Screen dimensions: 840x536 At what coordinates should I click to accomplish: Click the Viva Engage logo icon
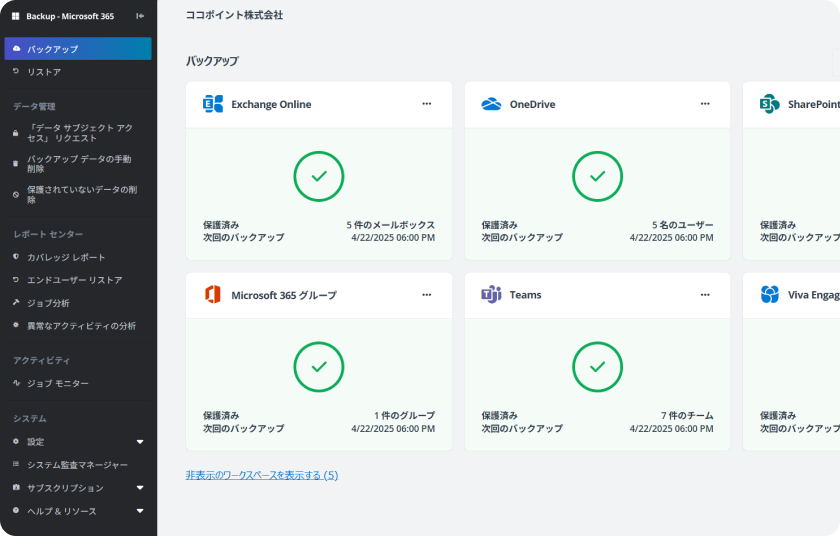click(x=770, y=295)
